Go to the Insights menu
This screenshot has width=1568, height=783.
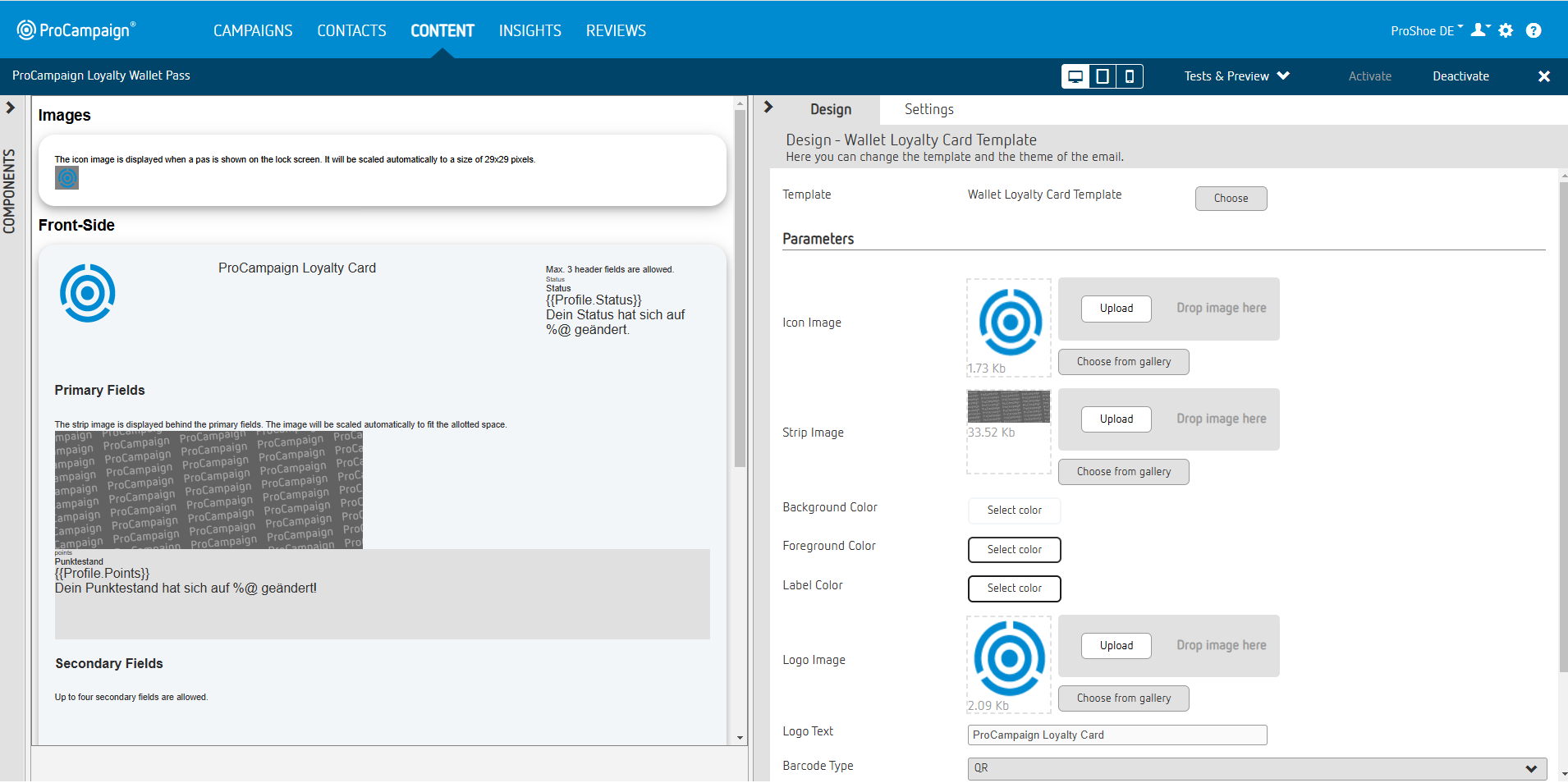[x=530, y=30]
